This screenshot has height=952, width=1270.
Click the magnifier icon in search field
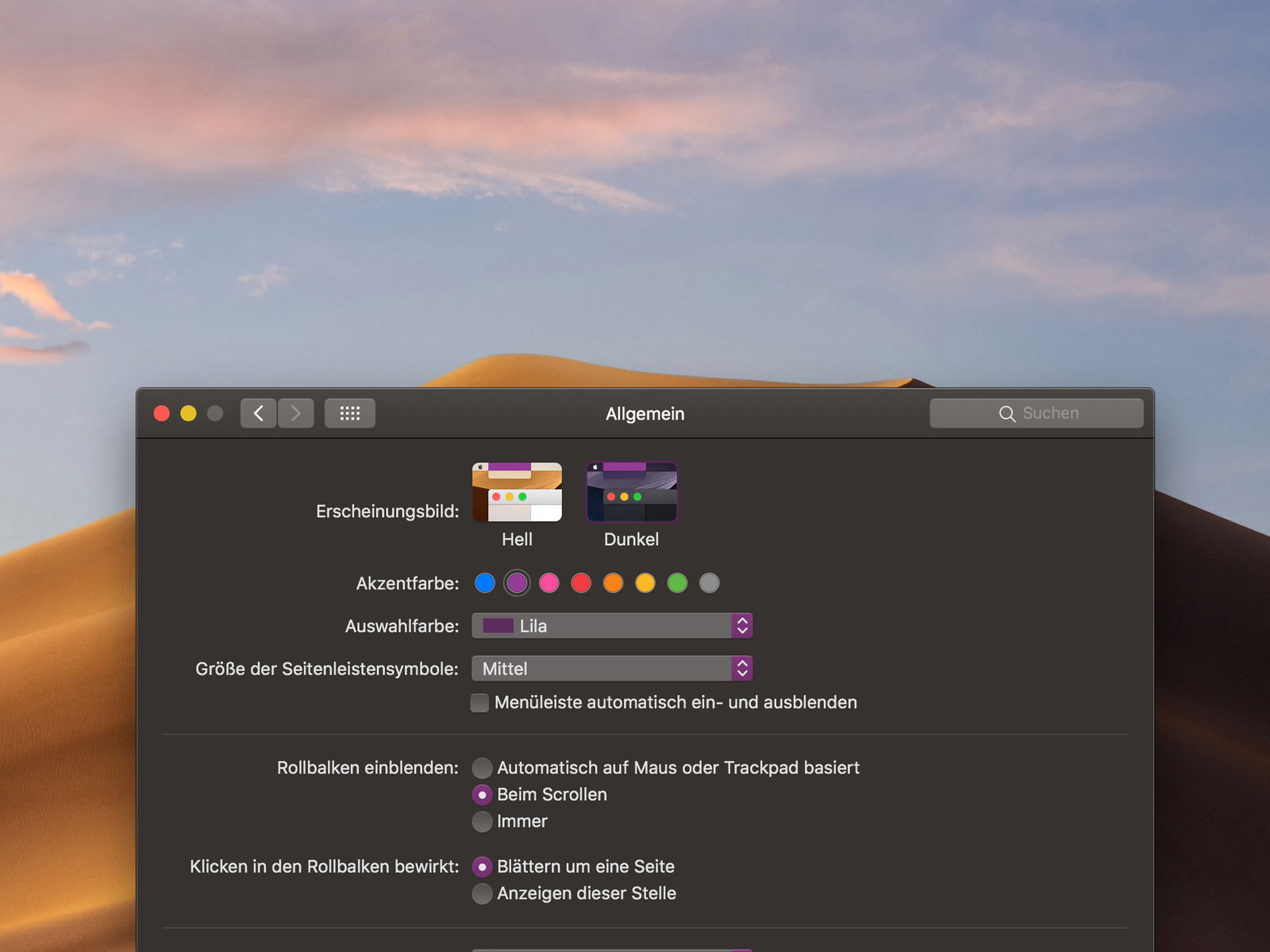point(1007,414)
